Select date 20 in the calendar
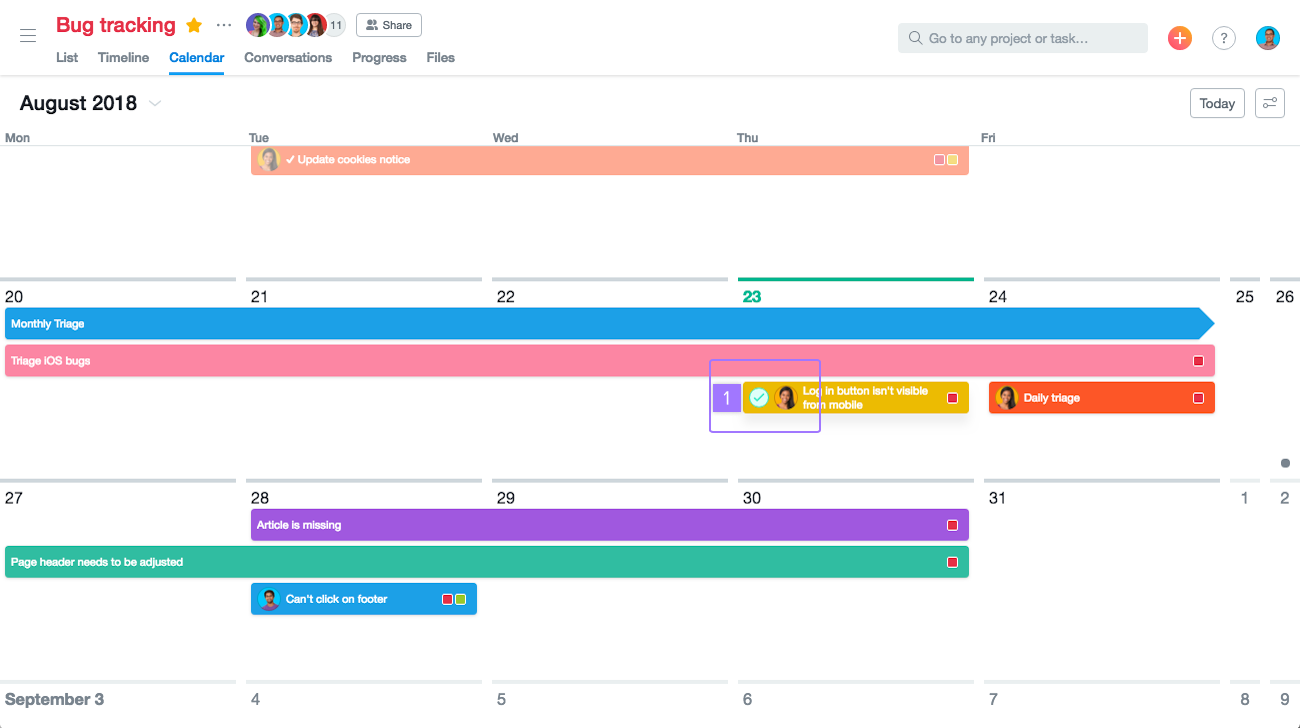Viewport: 1300px width, 728px height. click(x=14, y=297)
